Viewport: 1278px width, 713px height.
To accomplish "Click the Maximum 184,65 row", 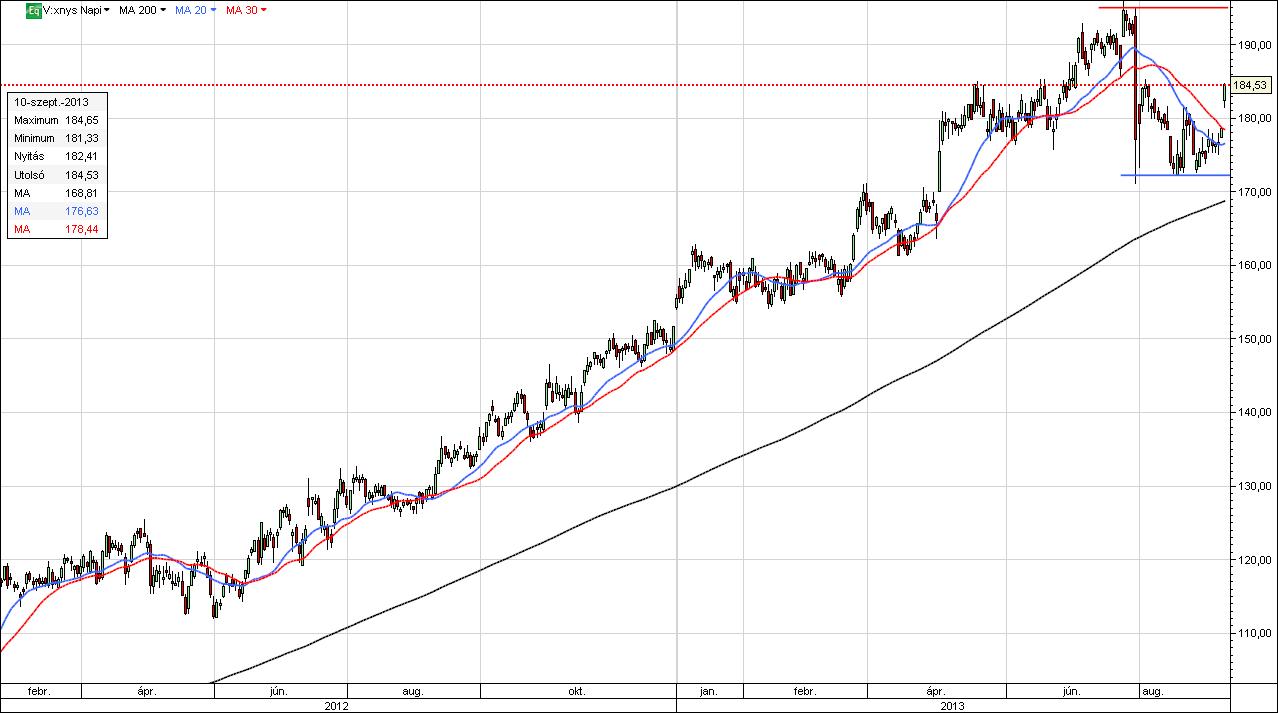I will click(56, 120).
